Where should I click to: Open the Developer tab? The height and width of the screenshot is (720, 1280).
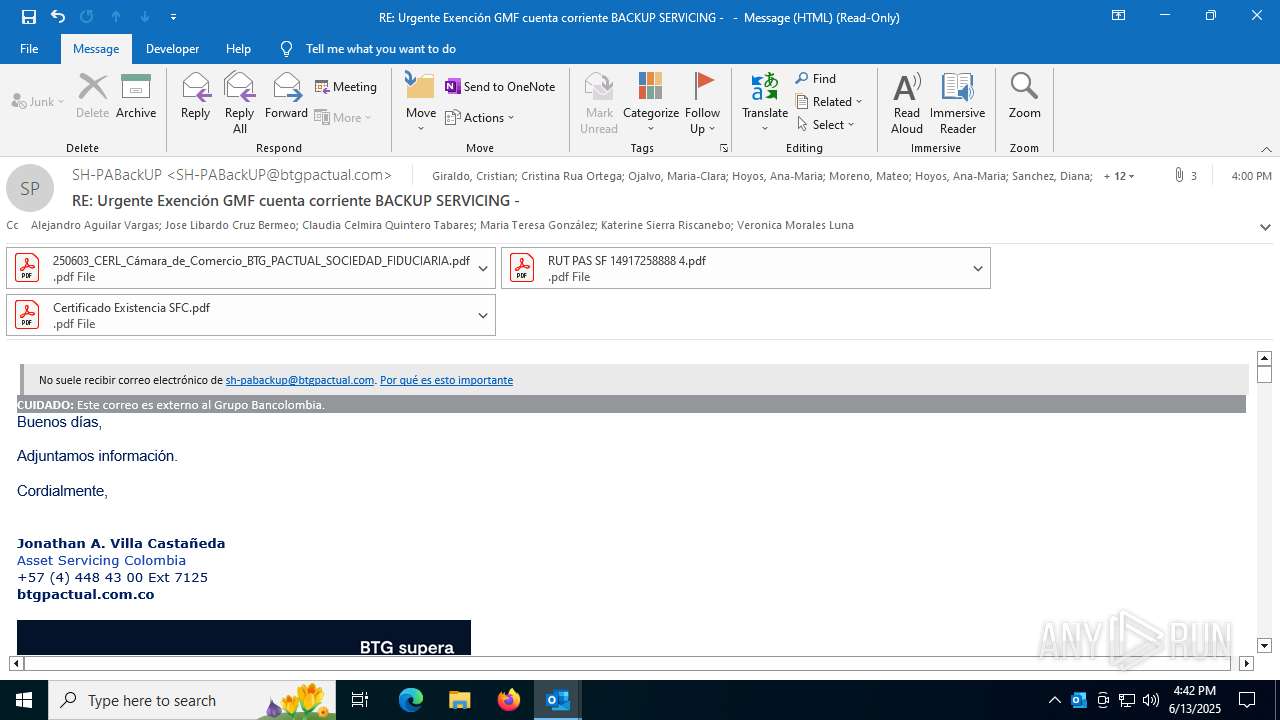click(172, 49)
